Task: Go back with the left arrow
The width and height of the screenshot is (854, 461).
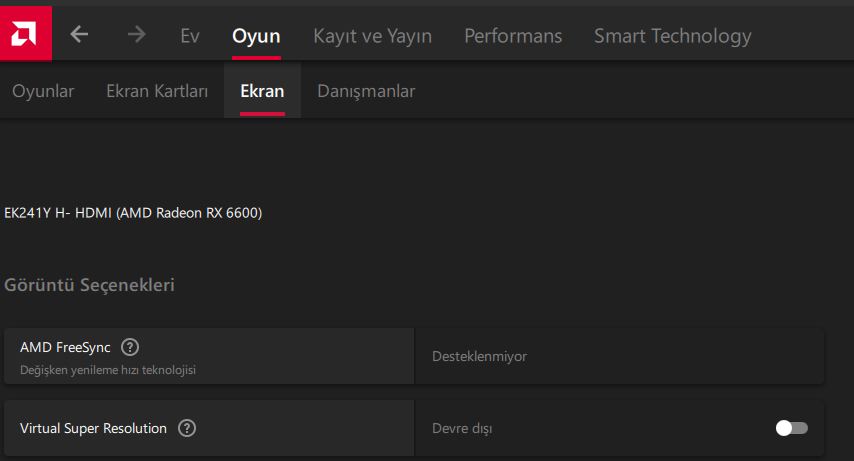Action: [x=80, y=34]
